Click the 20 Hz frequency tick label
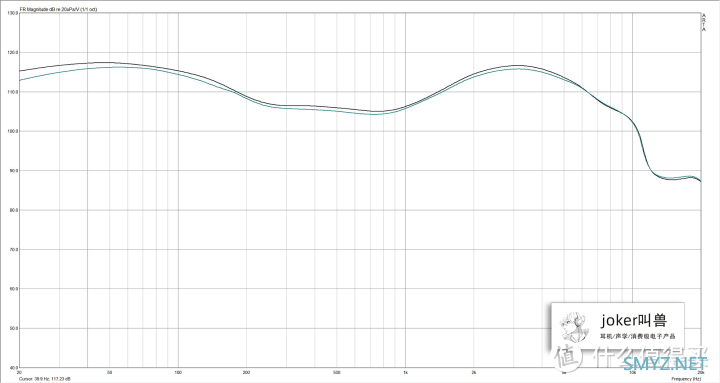This screenshot has height=383, width=720. [x=19, y=372]
